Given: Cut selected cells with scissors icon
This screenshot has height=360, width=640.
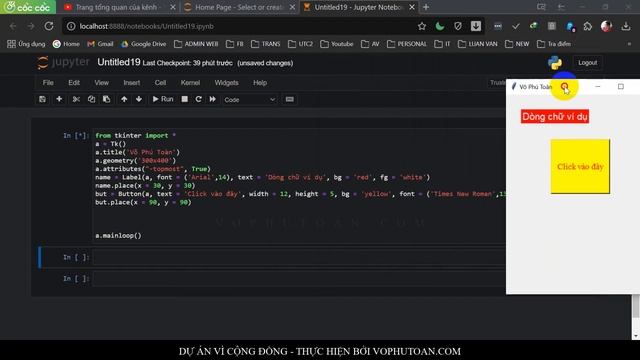Looking at the screenshot, I should pos(76,99).
